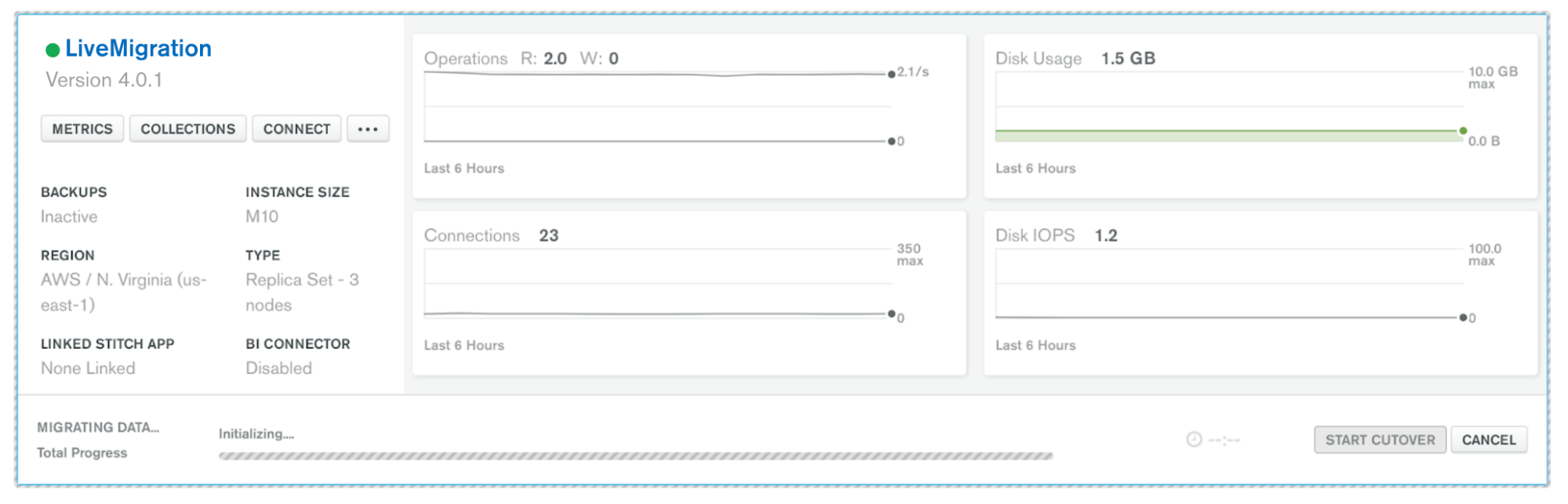
Task: Click the Start Cutover button
Action: pos(1380,440)
